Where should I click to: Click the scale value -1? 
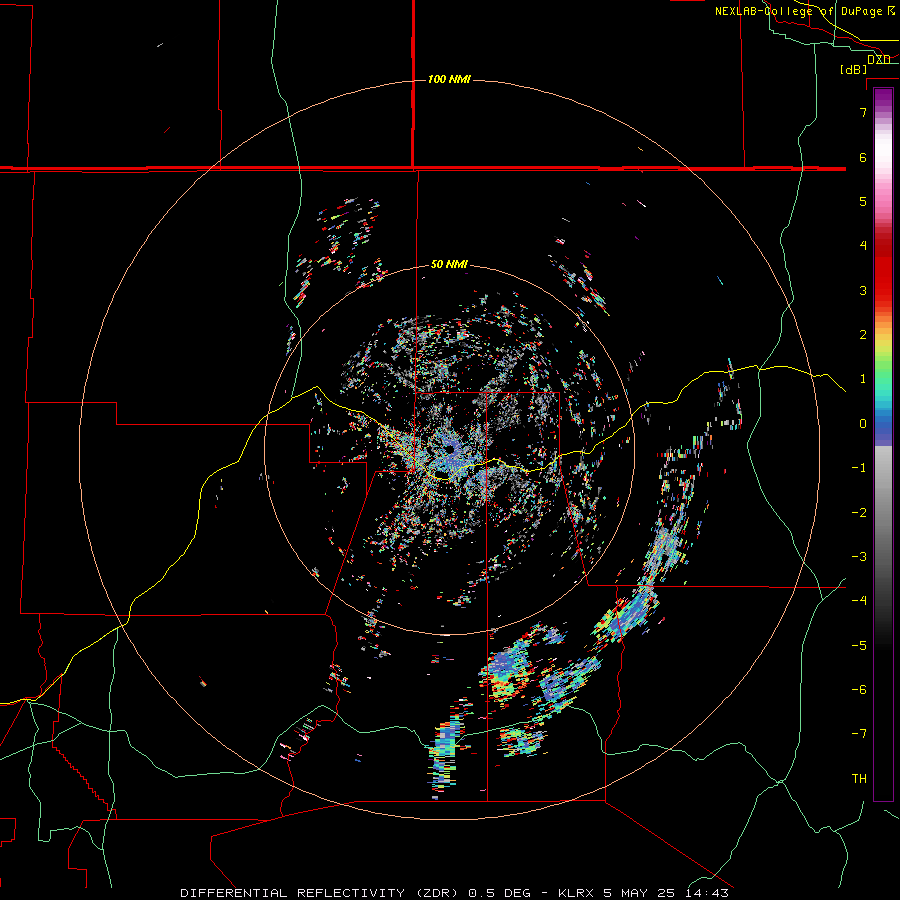pos(859,467)
